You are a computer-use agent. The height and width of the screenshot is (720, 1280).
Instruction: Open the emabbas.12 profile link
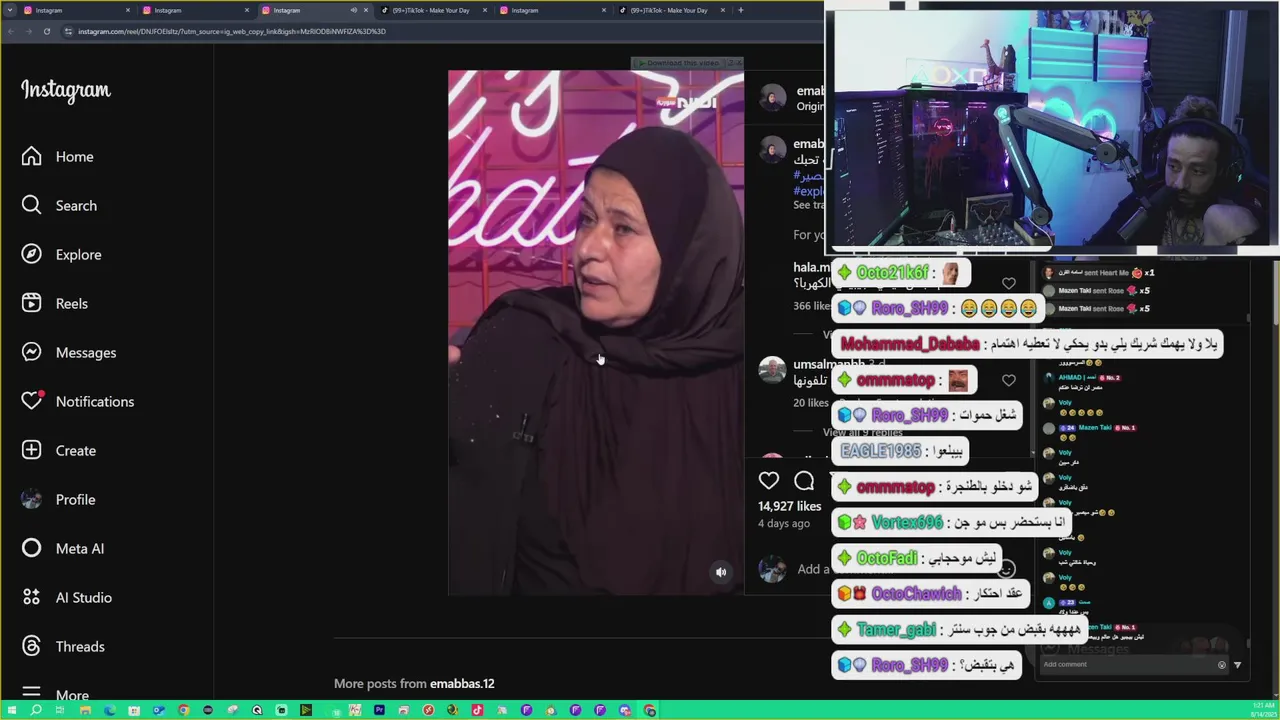462,684
